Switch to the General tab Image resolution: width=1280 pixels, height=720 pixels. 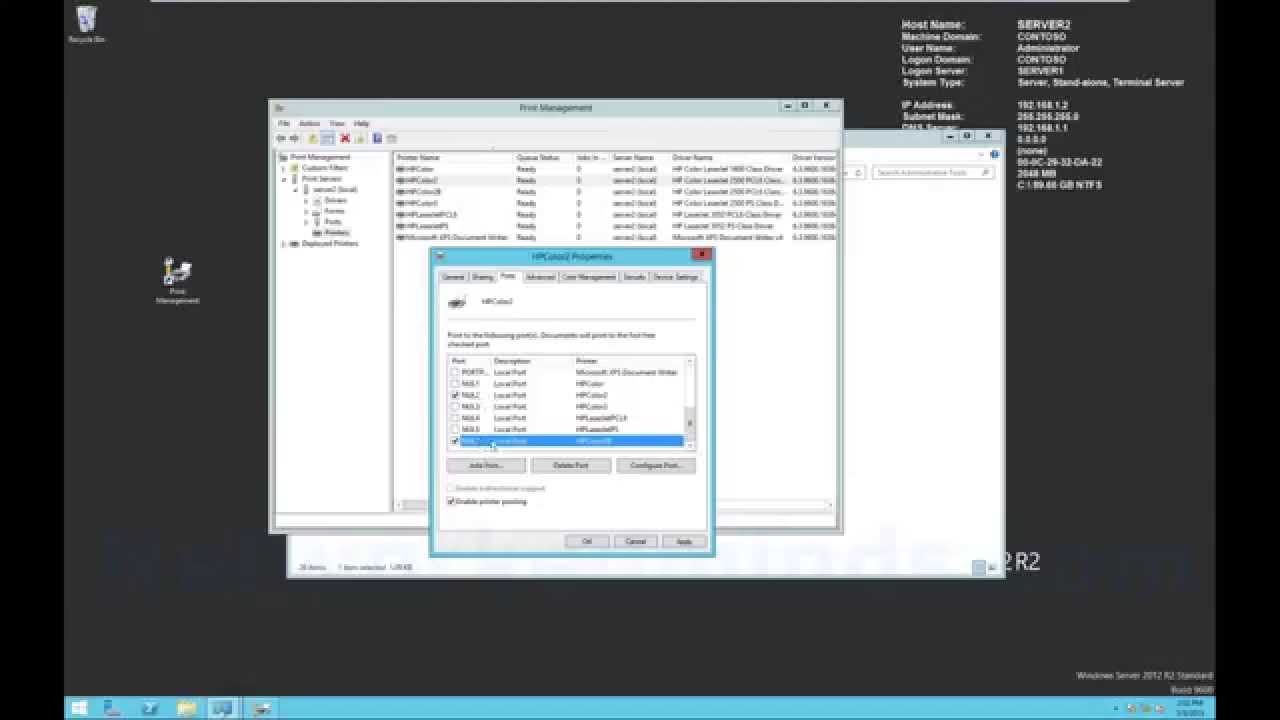(453, 277)
